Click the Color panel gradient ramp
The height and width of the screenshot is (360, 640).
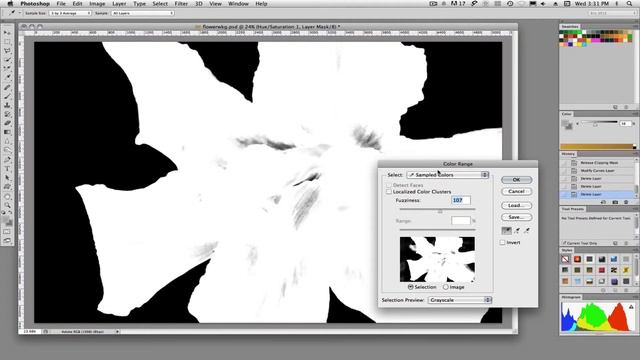click(598, 147)
